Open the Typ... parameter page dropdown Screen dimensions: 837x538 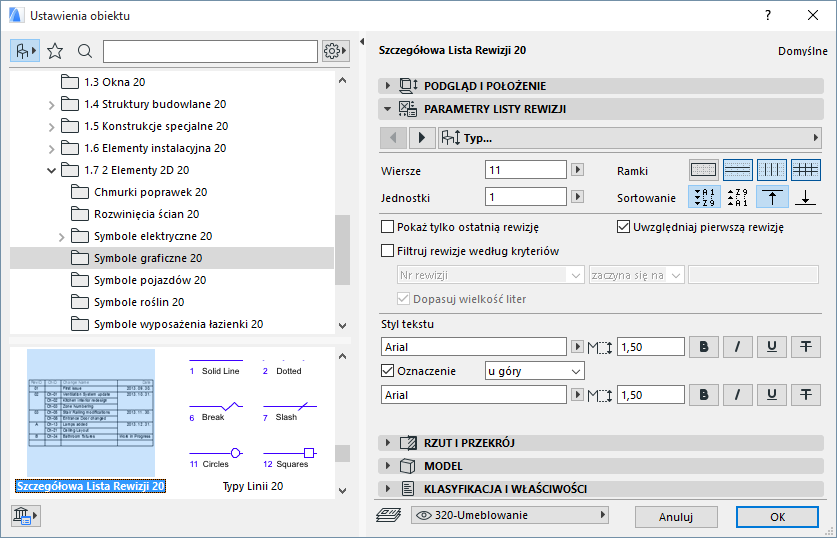pyautogui.click(x=629, y=138)
